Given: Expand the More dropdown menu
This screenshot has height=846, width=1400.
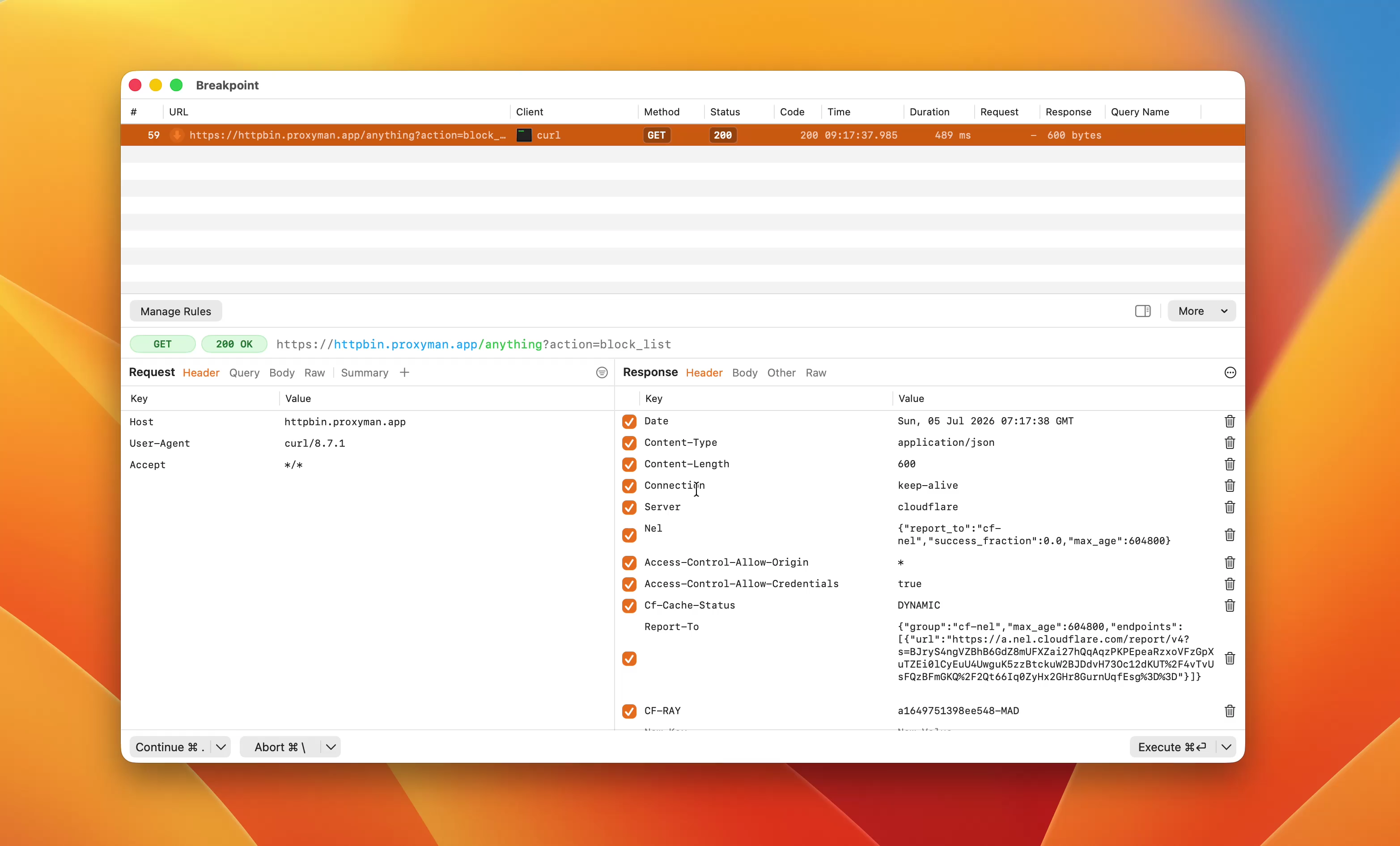Looking at the screenshot, I should click(x=1202, y=311).
